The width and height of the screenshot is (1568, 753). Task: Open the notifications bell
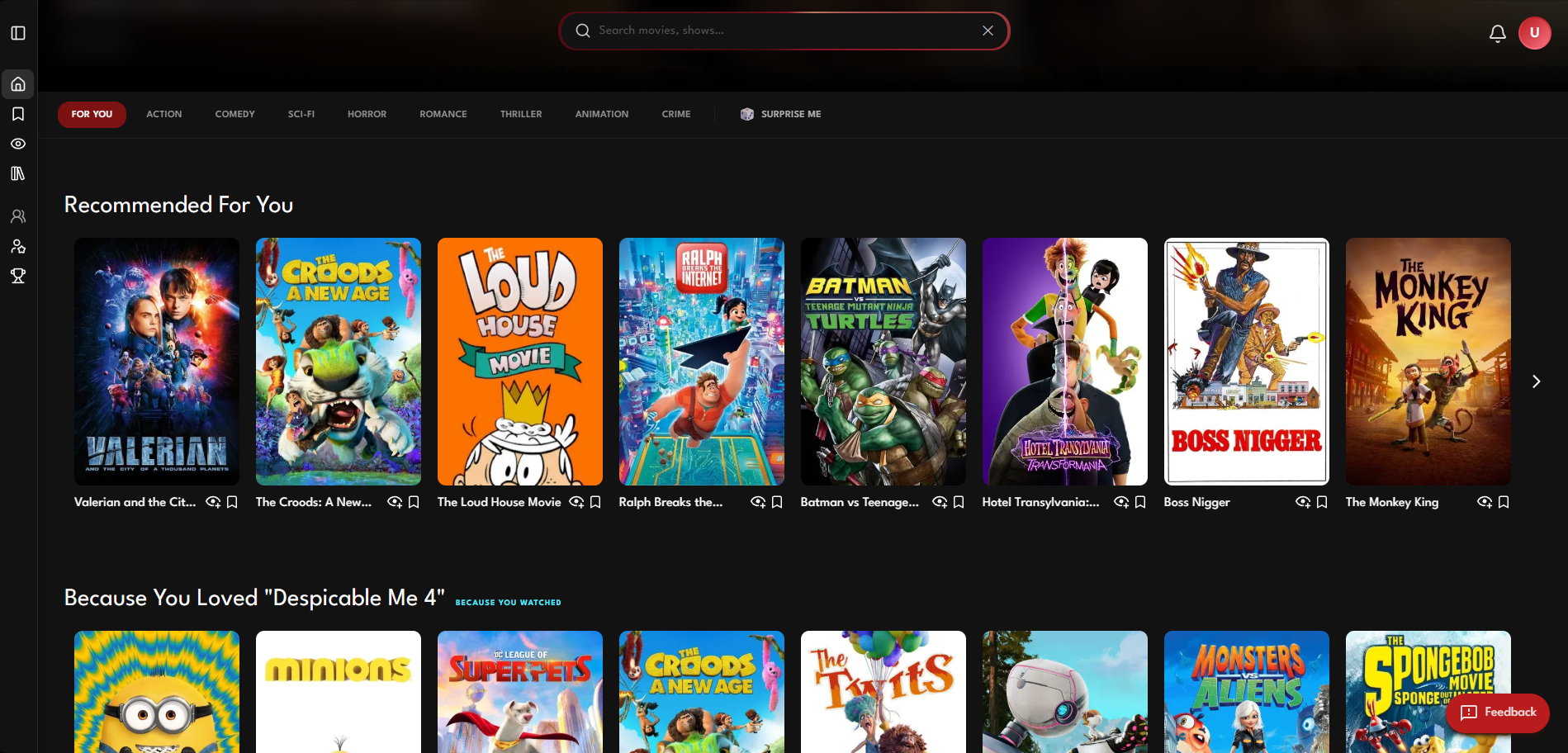click(1497, 33)
